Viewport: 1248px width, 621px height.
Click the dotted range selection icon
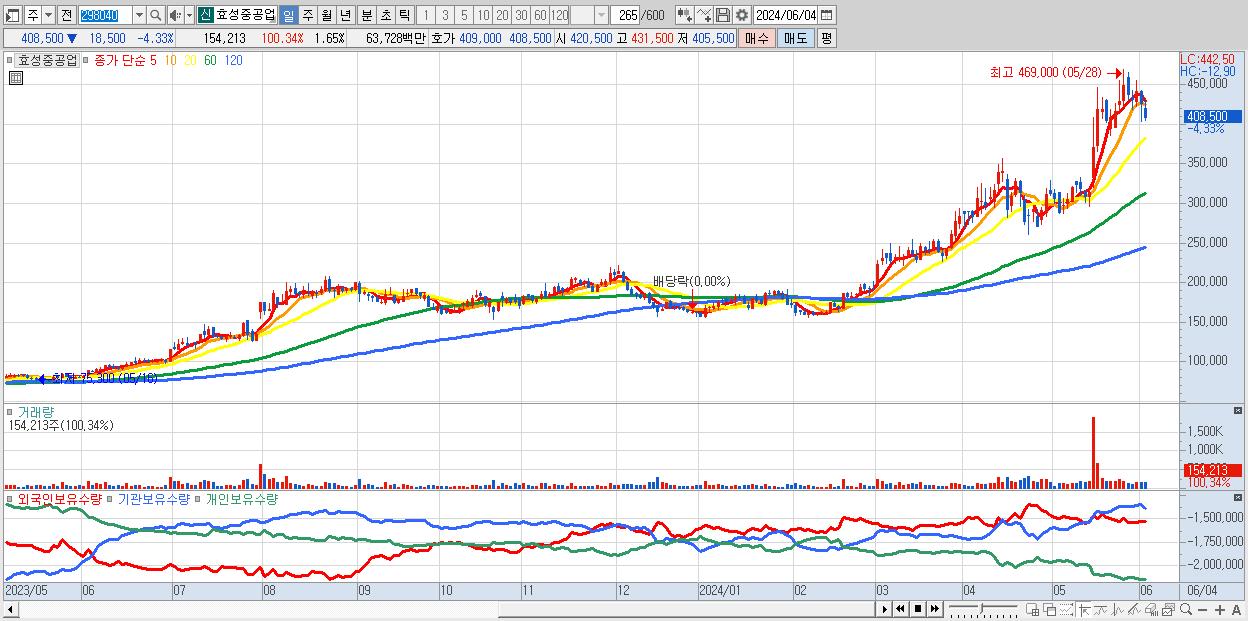[x=1067, y=610]
